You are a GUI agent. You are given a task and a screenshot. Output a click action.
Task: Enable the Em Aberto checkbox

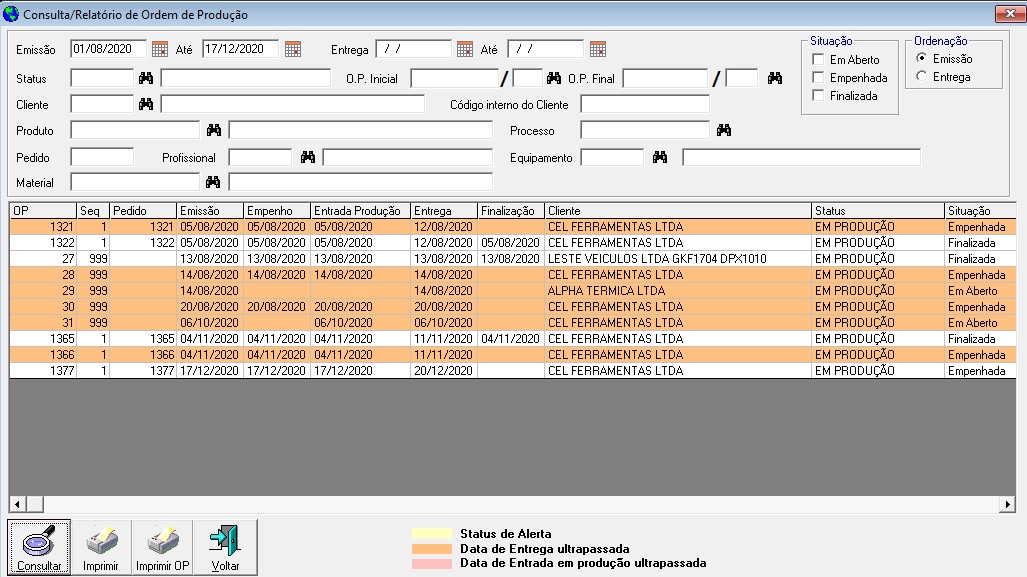819,60
